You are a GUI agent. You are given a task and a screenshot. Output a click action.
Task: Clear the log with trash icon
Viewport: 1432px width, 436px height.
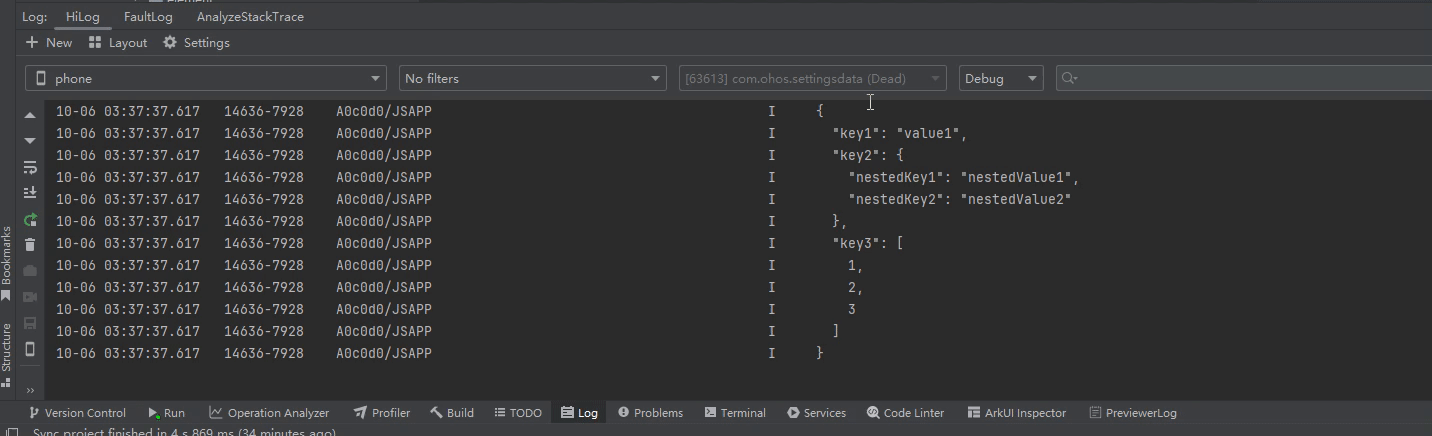(x=30, y=245)
